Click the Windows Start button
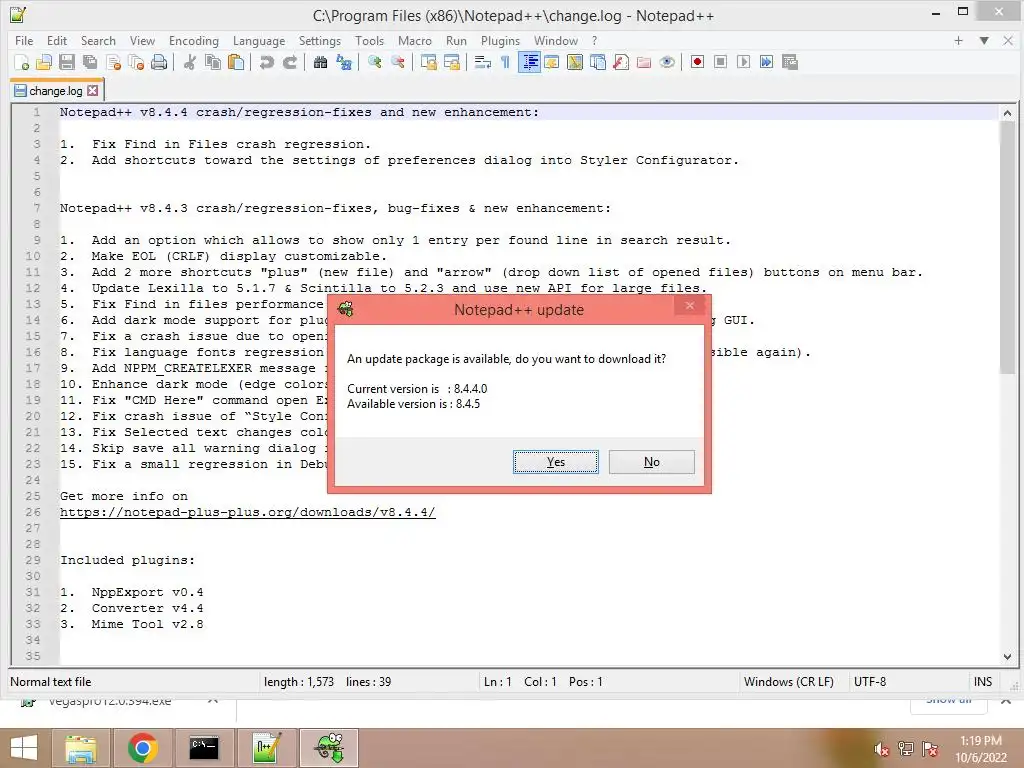The width and height of the screenshot is (1024, 768). tap(24, 748)
